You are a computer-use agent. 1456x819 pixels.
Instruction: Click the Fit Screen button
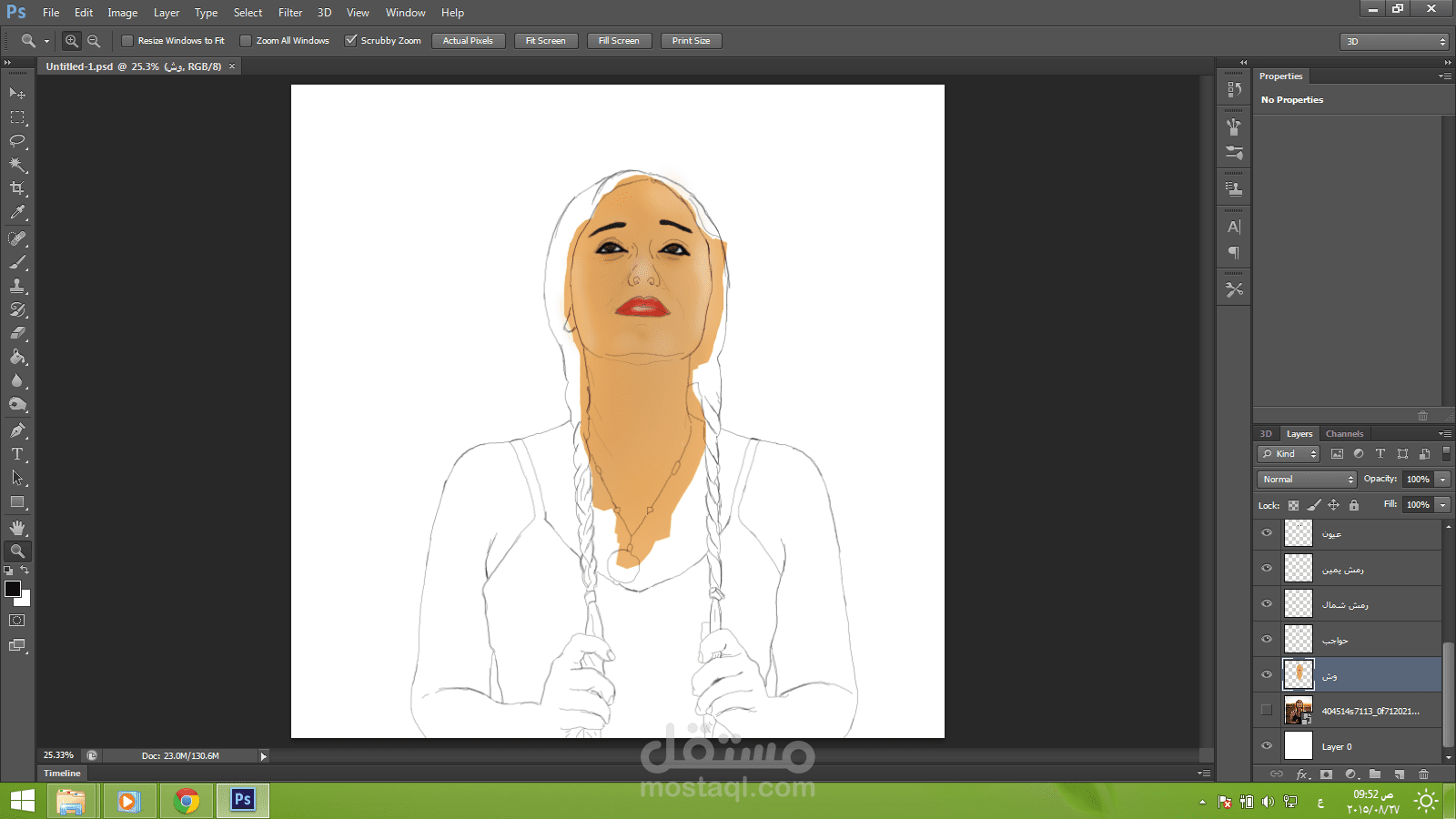pos(545,41)
